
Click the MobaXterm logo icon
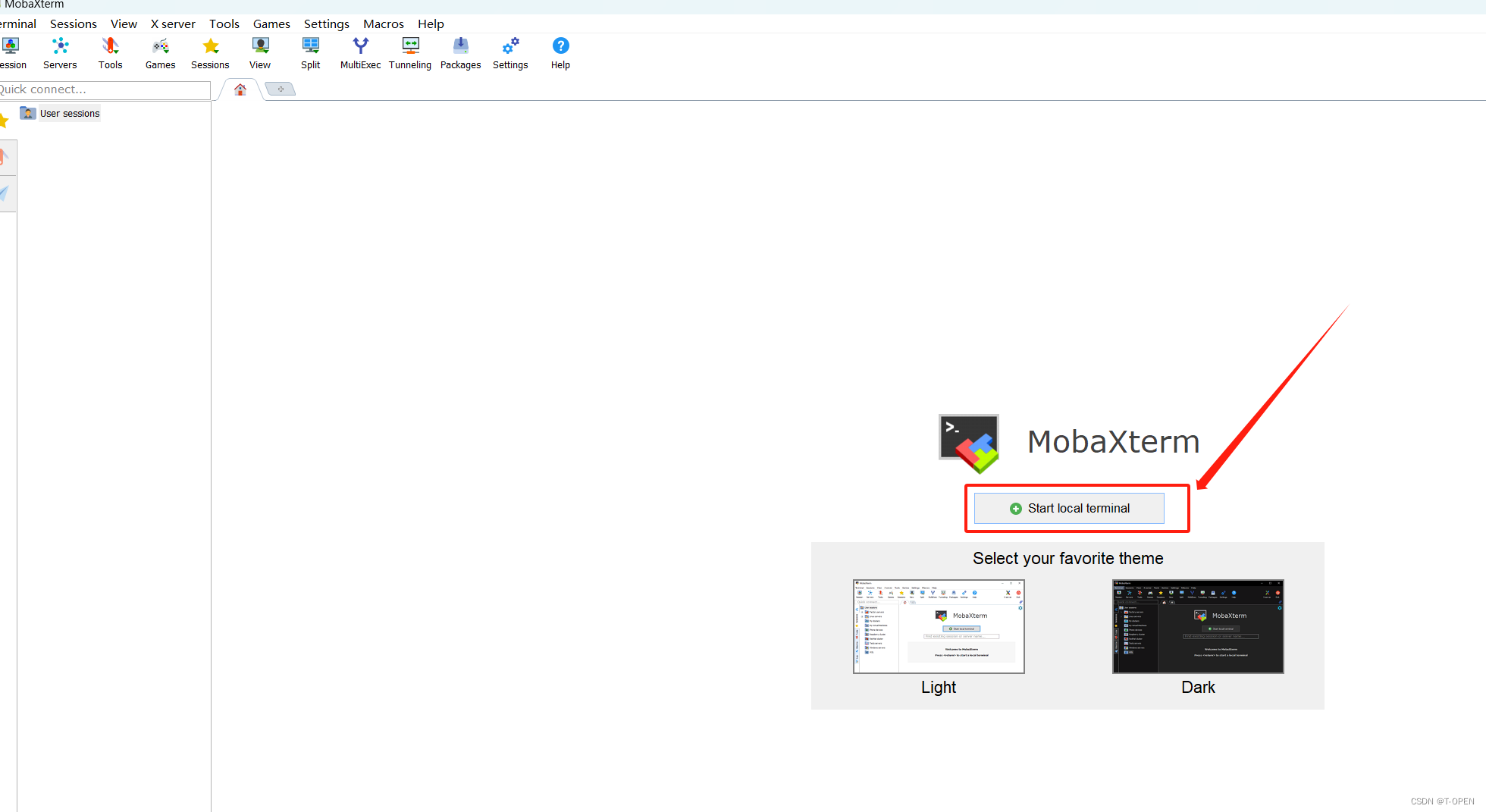[969, 443]
